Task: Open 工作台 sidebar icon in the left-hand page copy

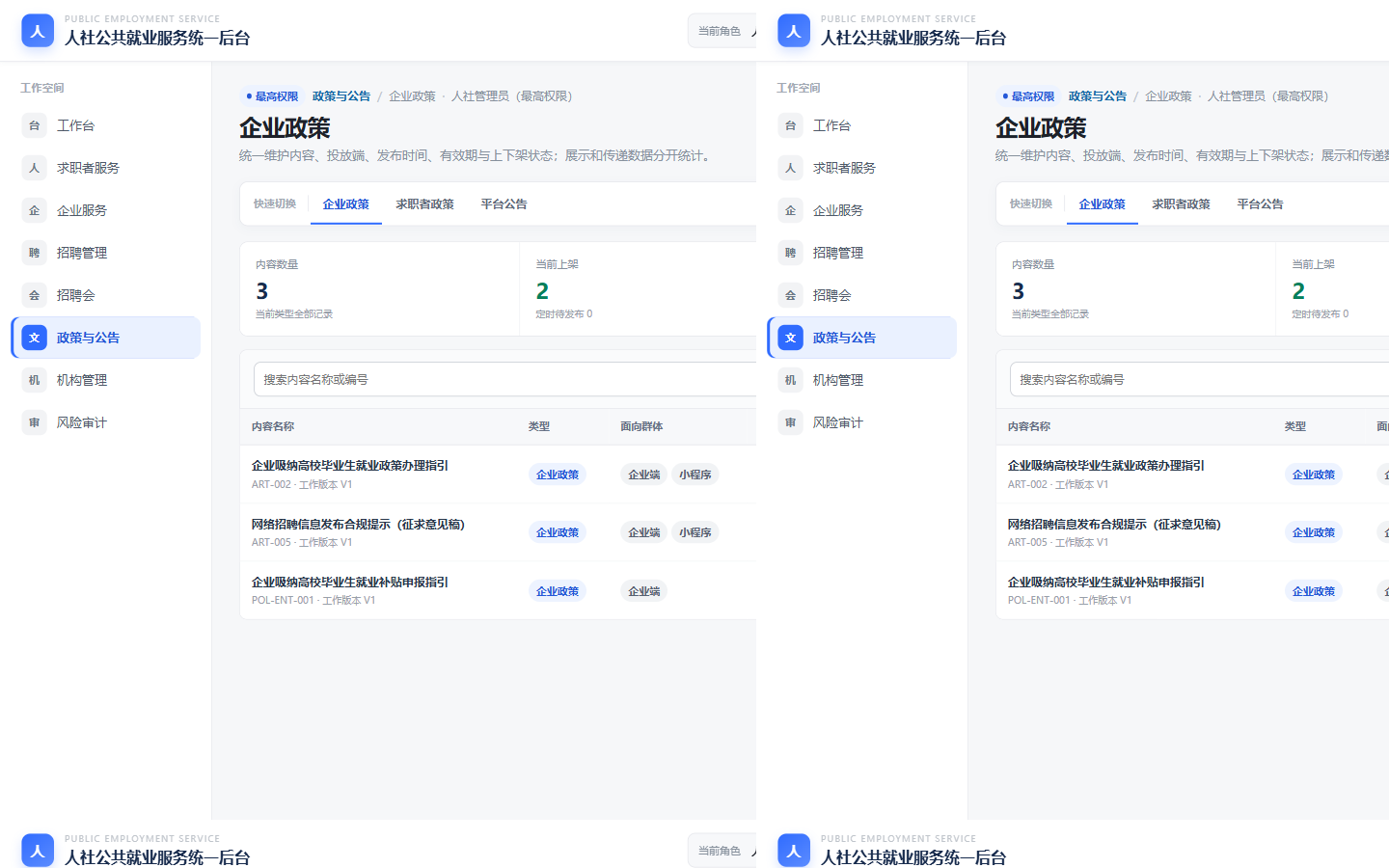Action: click(x=35, y=125)
